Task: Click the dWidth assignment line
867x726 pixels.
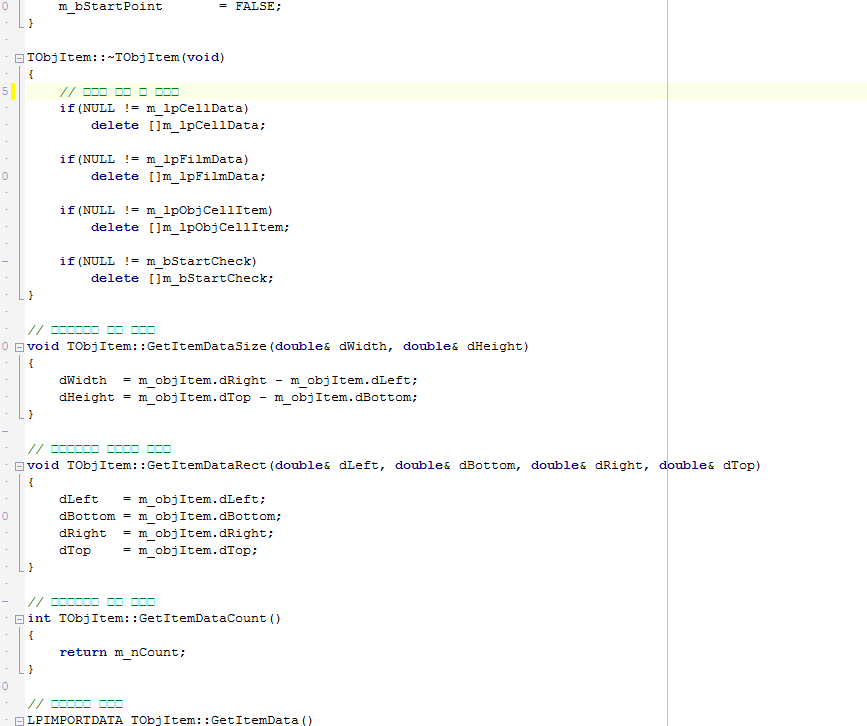Action: coord(238,380)
